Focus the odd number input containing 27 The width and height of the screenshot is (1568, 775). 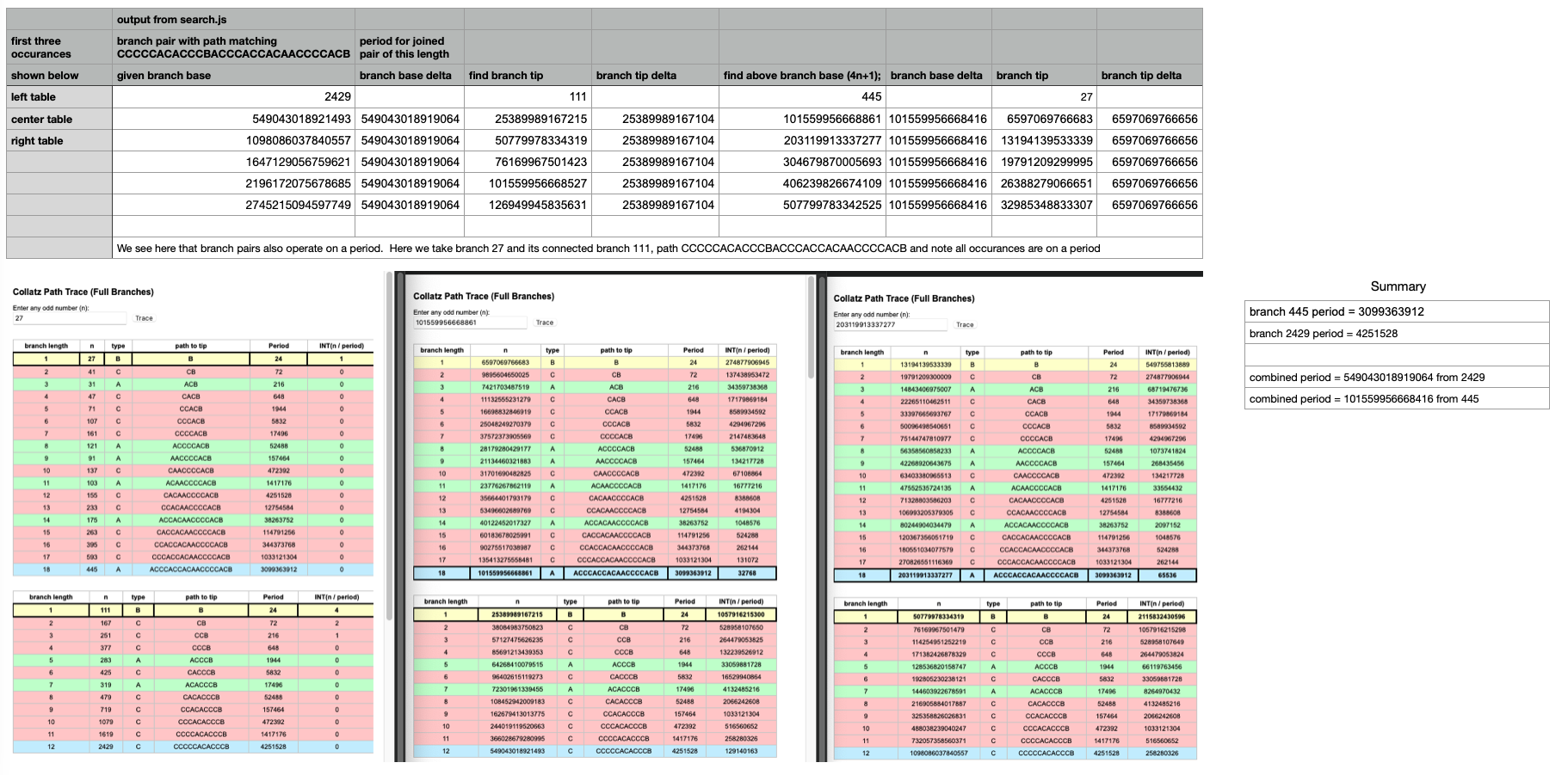point(69,318)
